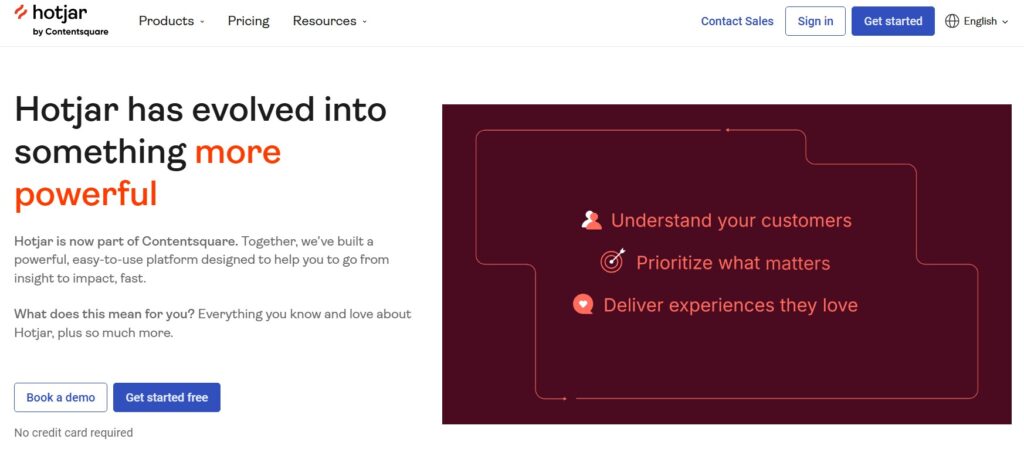Click the globe language icon
This screenshot has height=449, width=1024.
coord(952,21)
